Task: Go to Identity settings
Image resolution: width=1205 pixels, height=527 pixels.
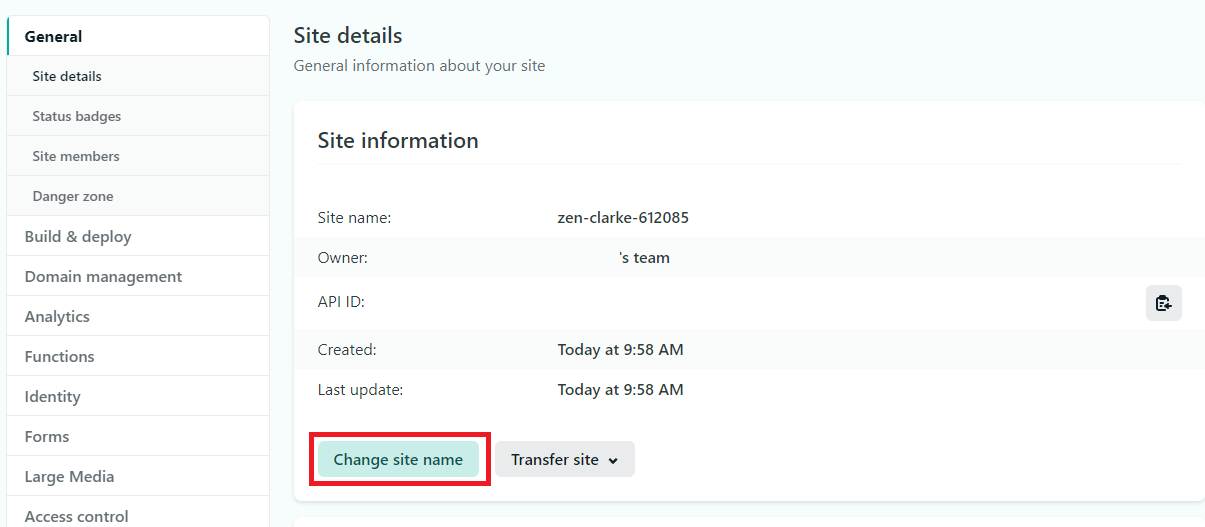Action: pyautogui.click(x=138, y=396)
